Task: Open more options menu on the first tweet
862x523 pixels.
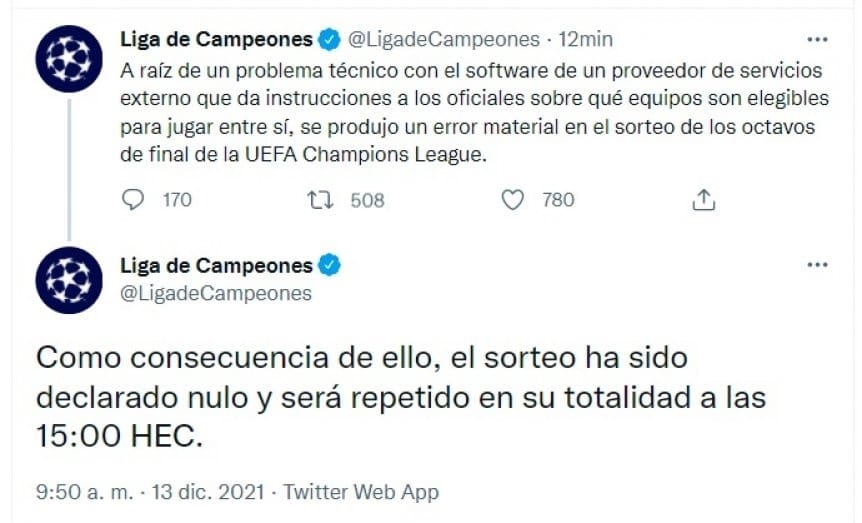Action: tap(817, 39)
